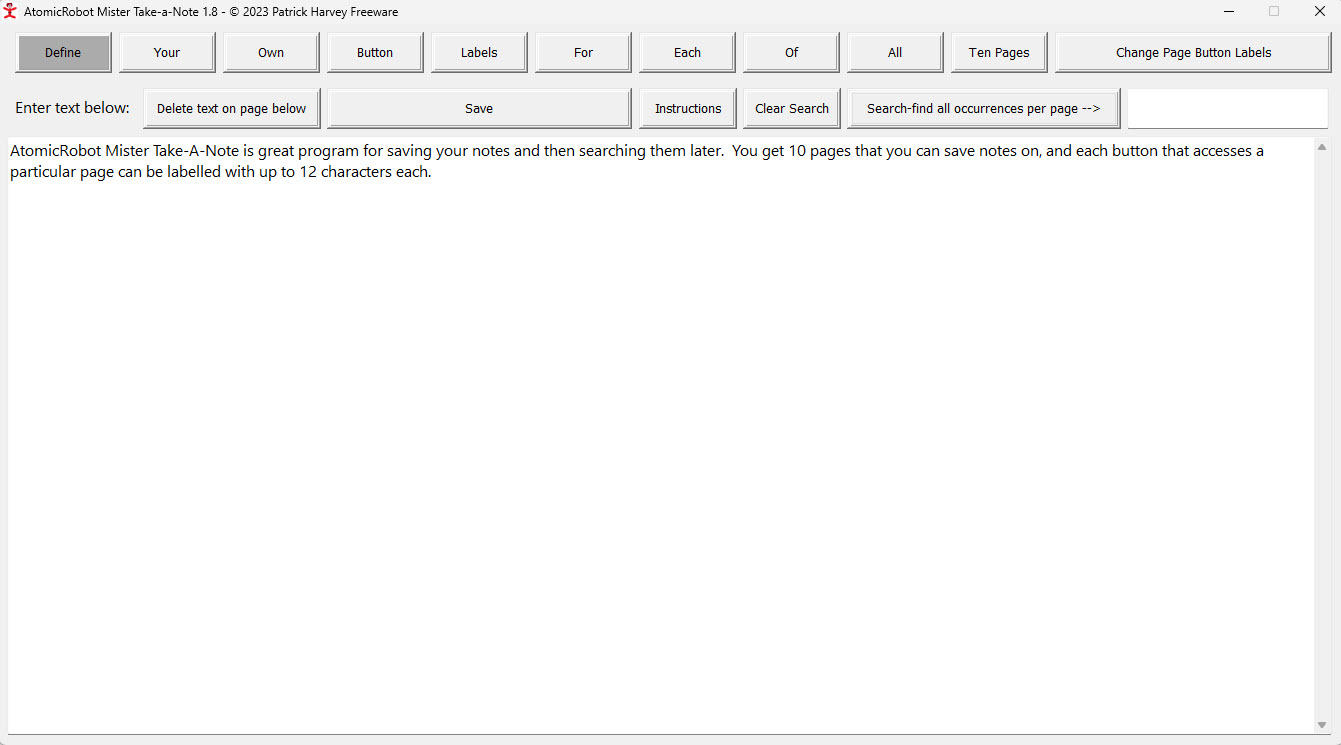Click 'Search-find all occurrences per page' button

(983, 109)
